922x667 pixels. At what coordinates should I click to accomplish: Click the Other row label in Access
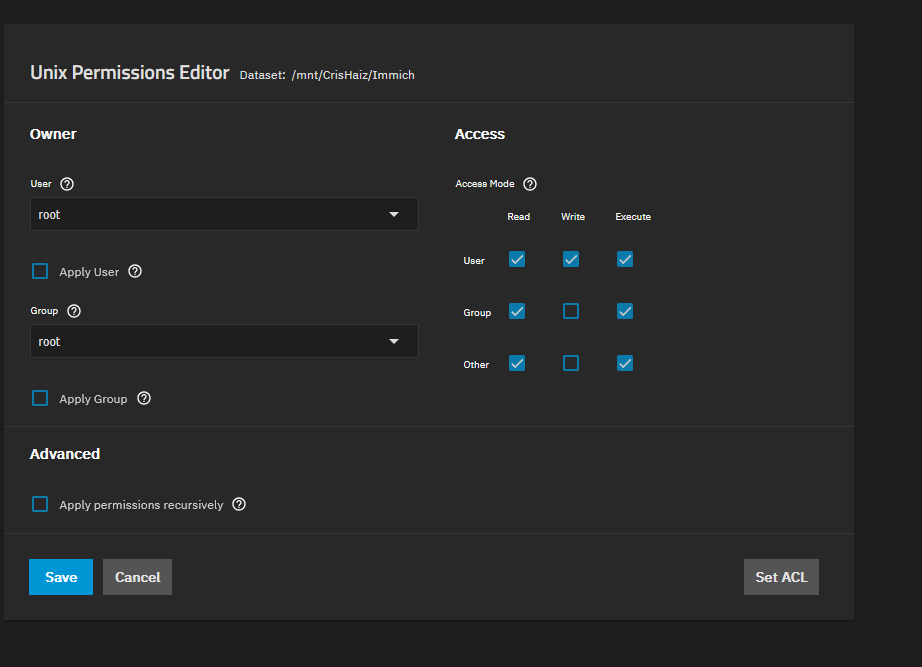coord(476,365)
